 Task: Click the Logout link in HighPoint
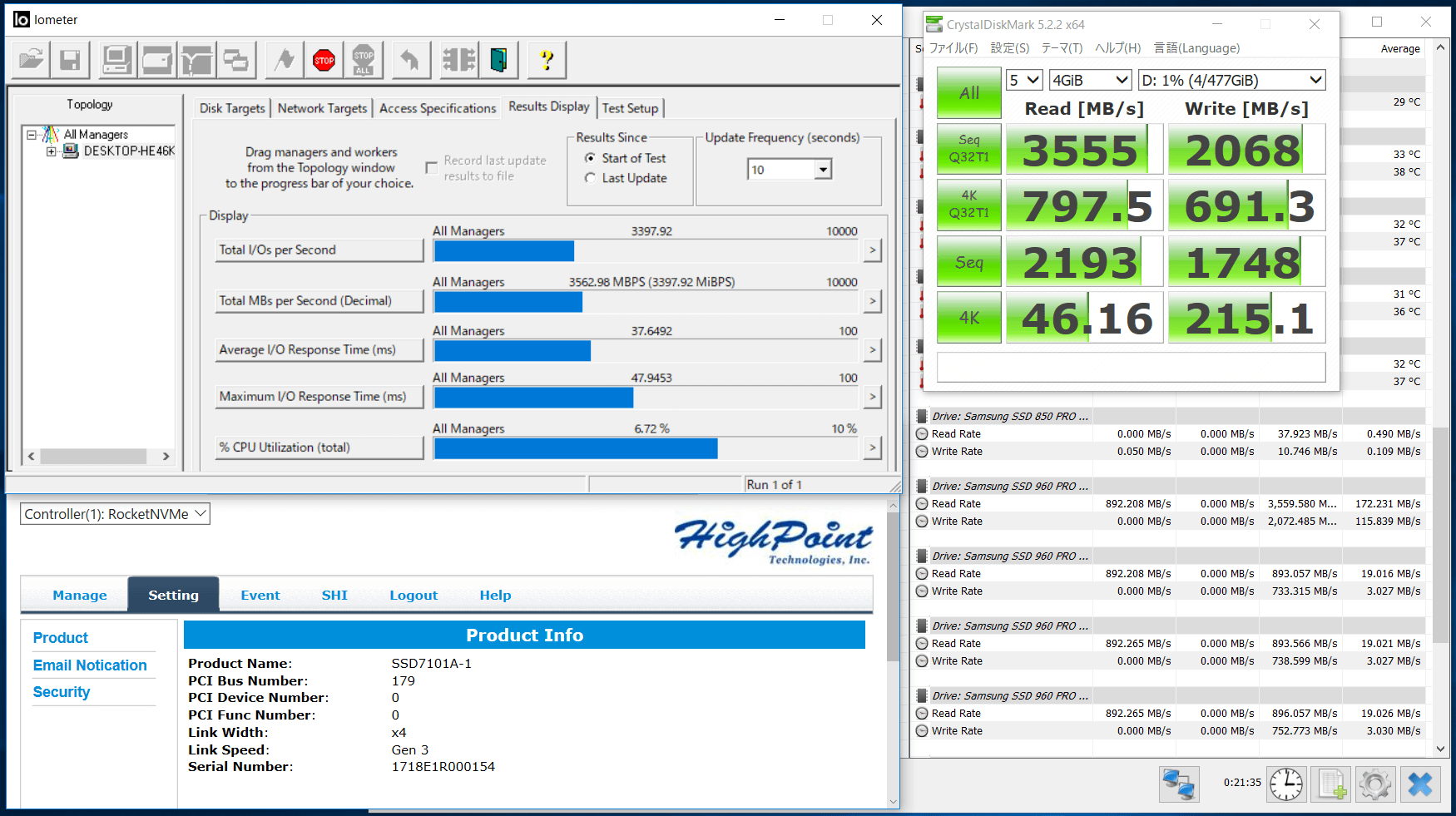click(414, 595)
